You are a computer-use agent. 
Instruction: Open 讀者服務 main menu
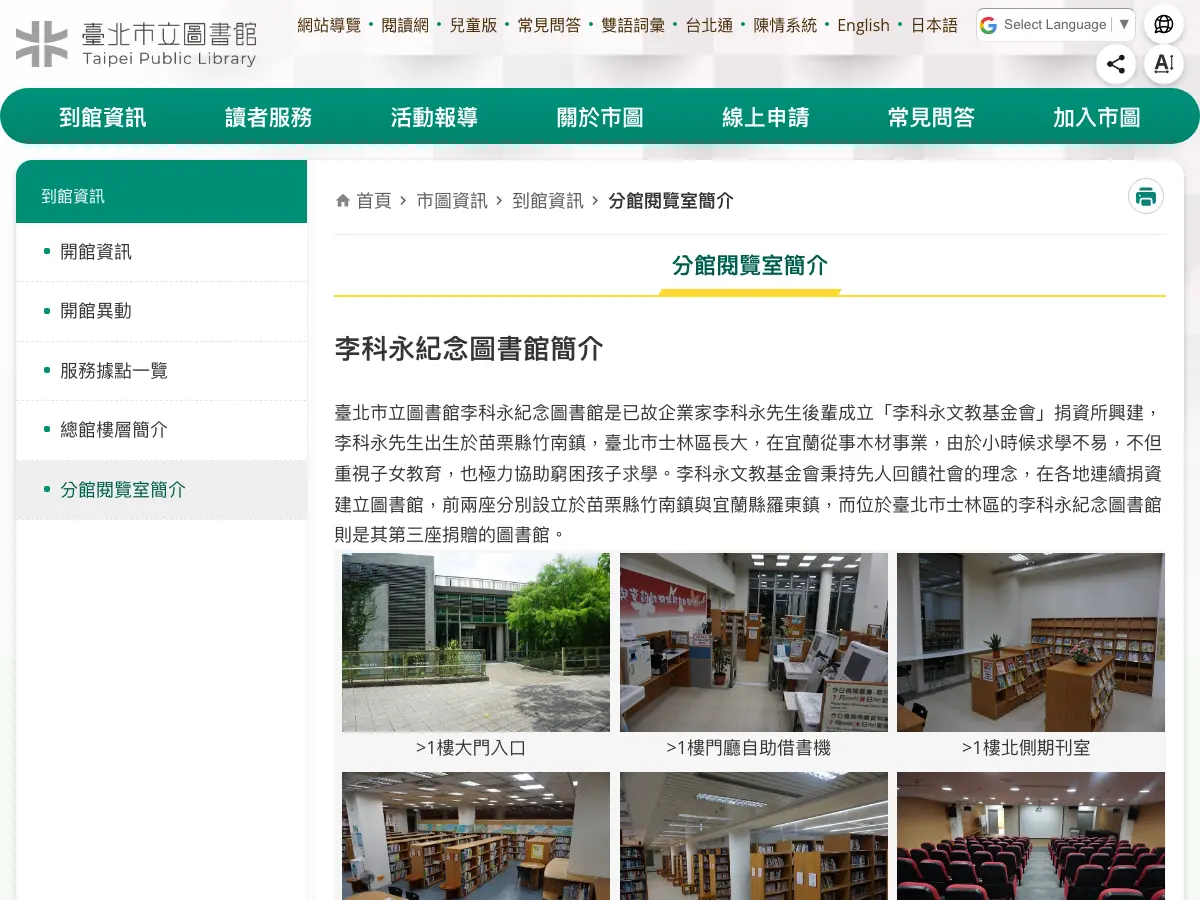click(269, 117)
